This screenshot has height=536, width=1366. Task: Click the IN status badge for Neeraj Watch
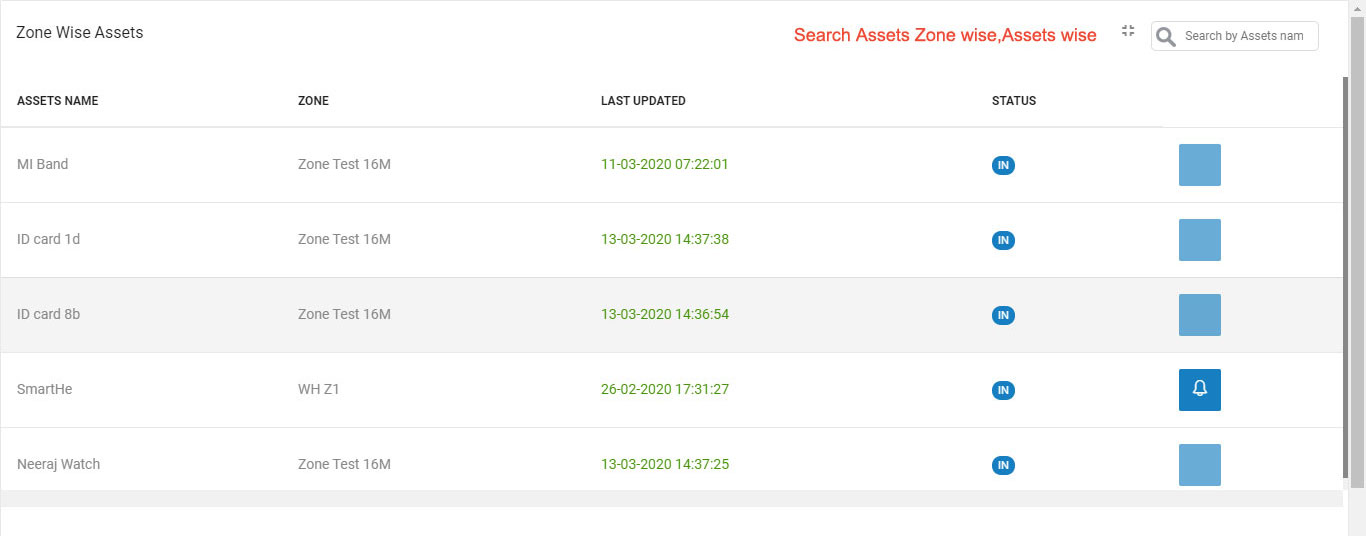click(1003, 465)
